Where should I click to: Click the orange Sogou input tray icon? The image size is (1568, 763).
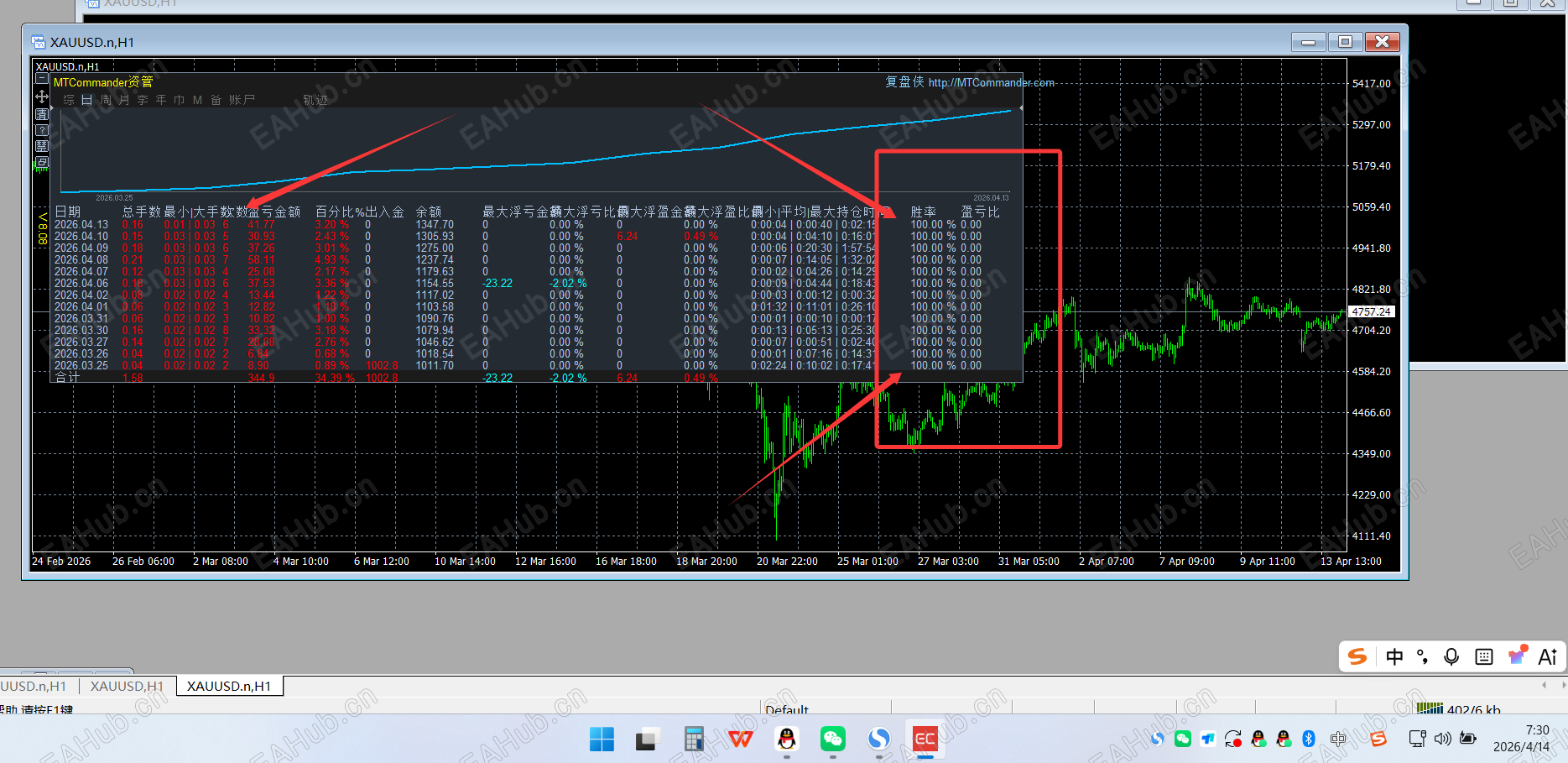tap(1378, 739)
